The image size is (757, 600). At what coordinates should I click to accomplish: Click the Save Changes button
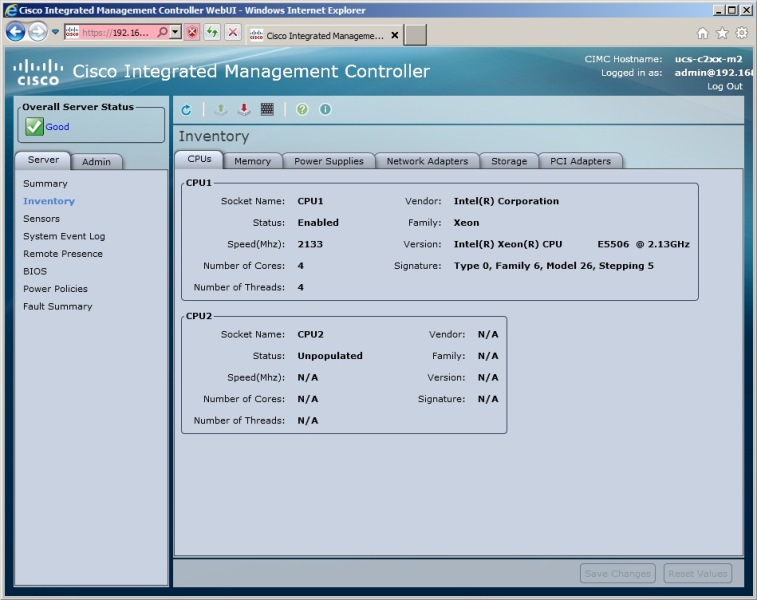[617, 573]
